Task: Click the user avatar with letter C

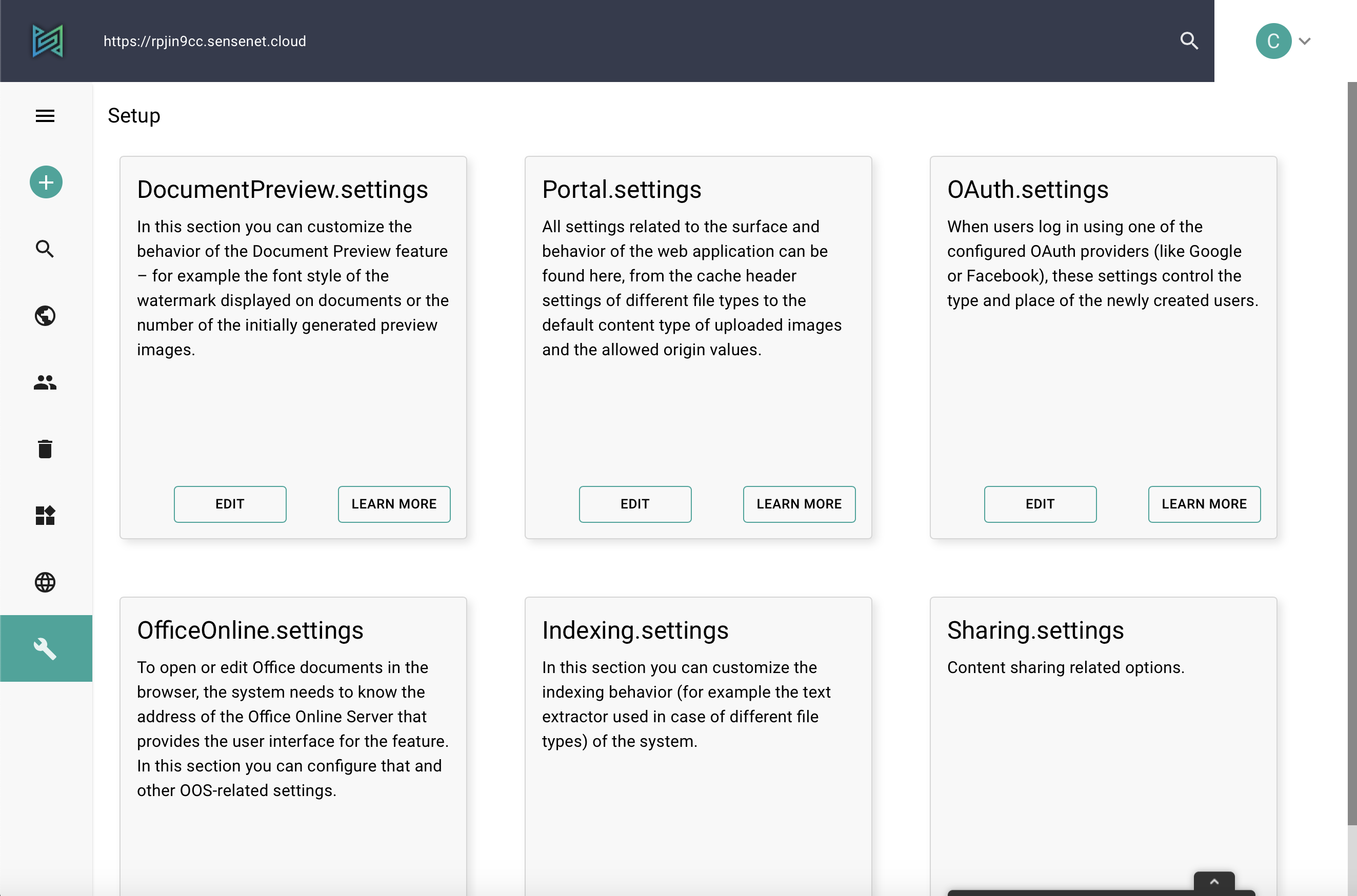Action: click(x=1273, y=41)
